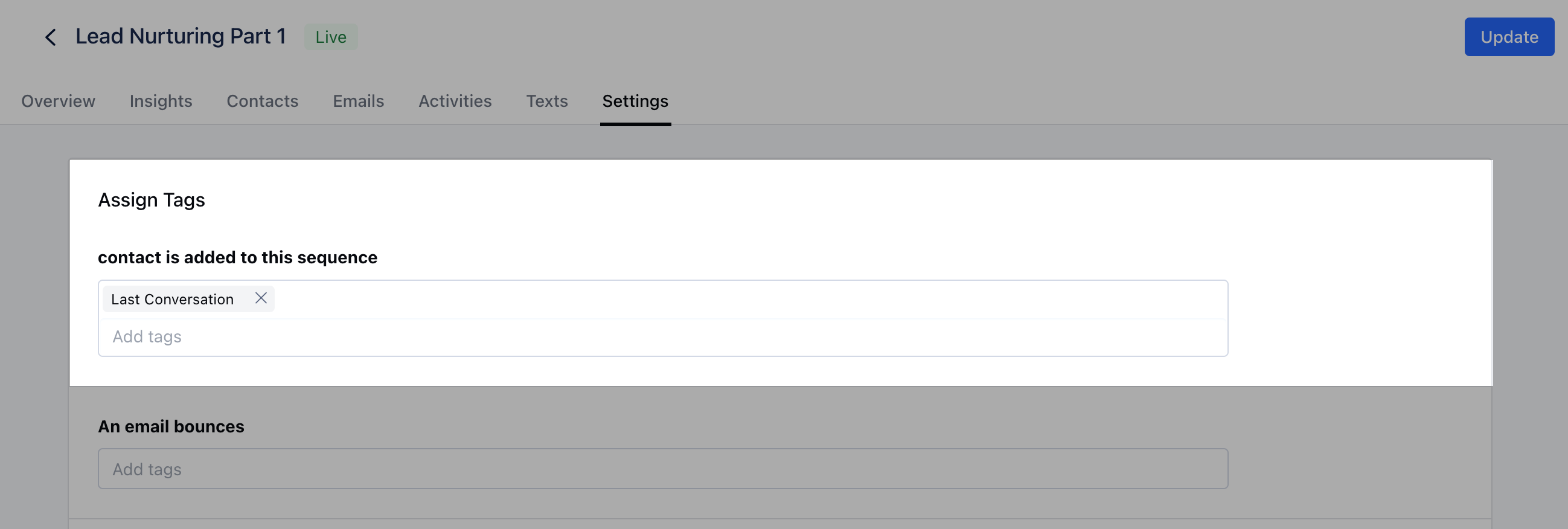1568x529 pixels.
Task: Select the Settings tab
Action: click(636, 101)
